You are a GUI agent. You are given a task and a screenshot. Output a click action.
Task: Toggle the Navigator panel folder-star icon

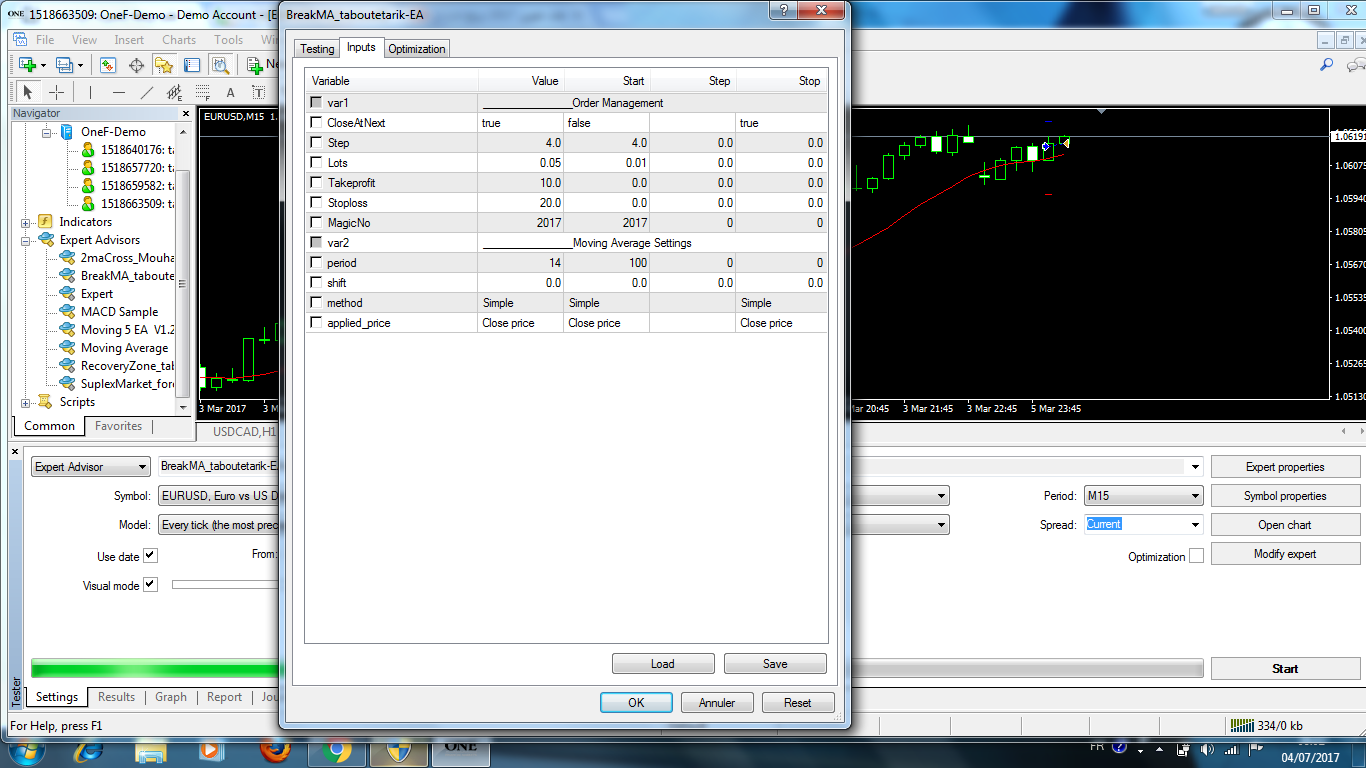(163, 65)
